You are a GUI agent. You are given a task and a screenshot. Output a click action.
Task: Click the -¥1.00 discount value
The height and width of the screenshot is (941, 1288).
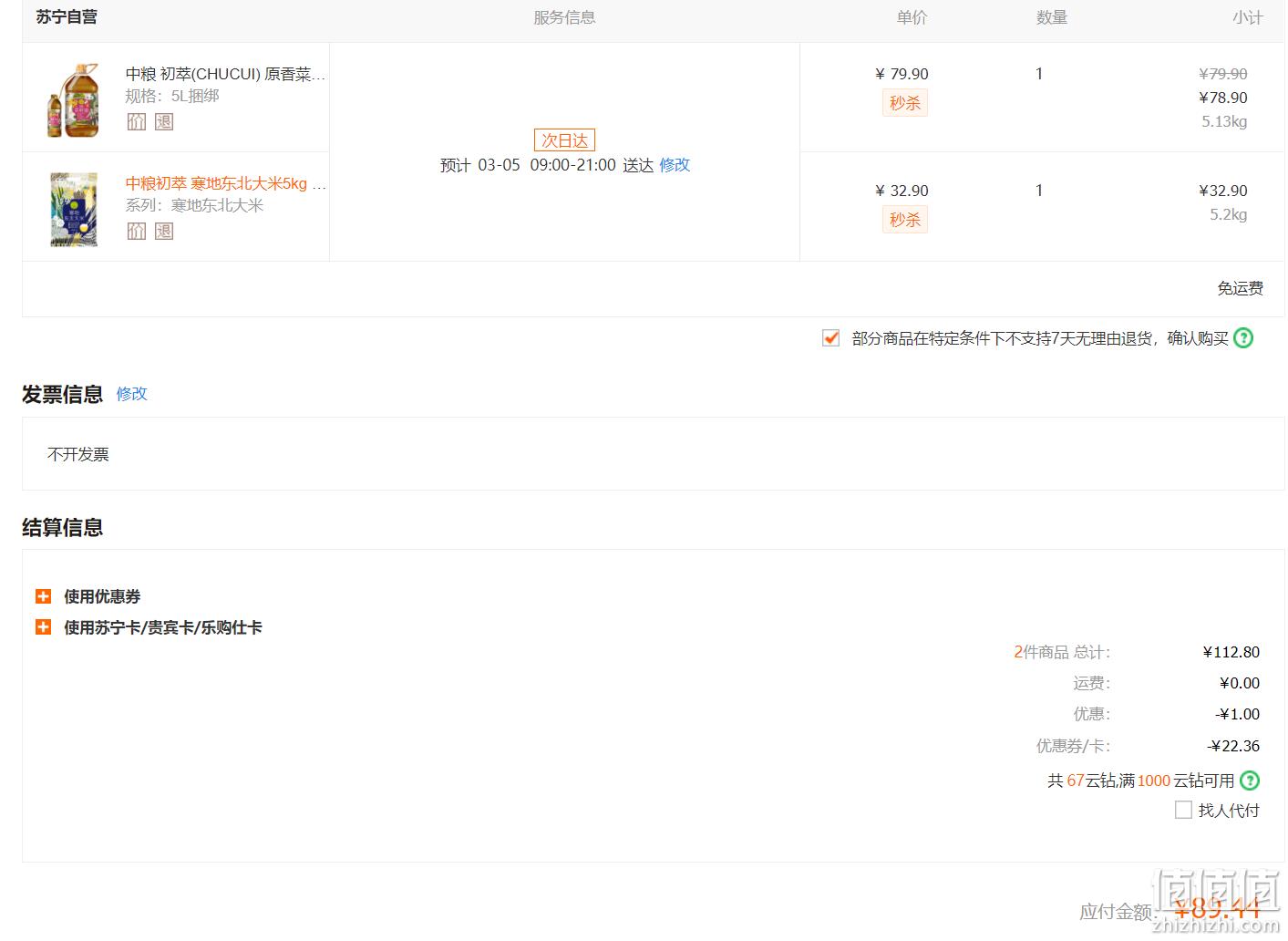(1238, 714)
